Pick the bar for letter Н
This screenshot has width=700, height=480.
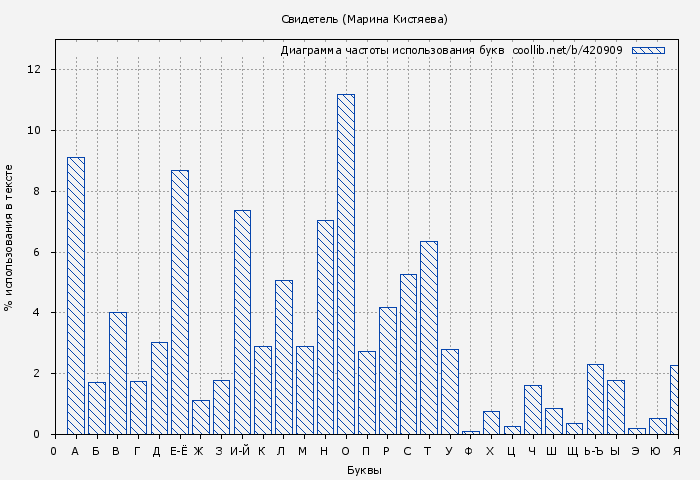click(325, 327)
